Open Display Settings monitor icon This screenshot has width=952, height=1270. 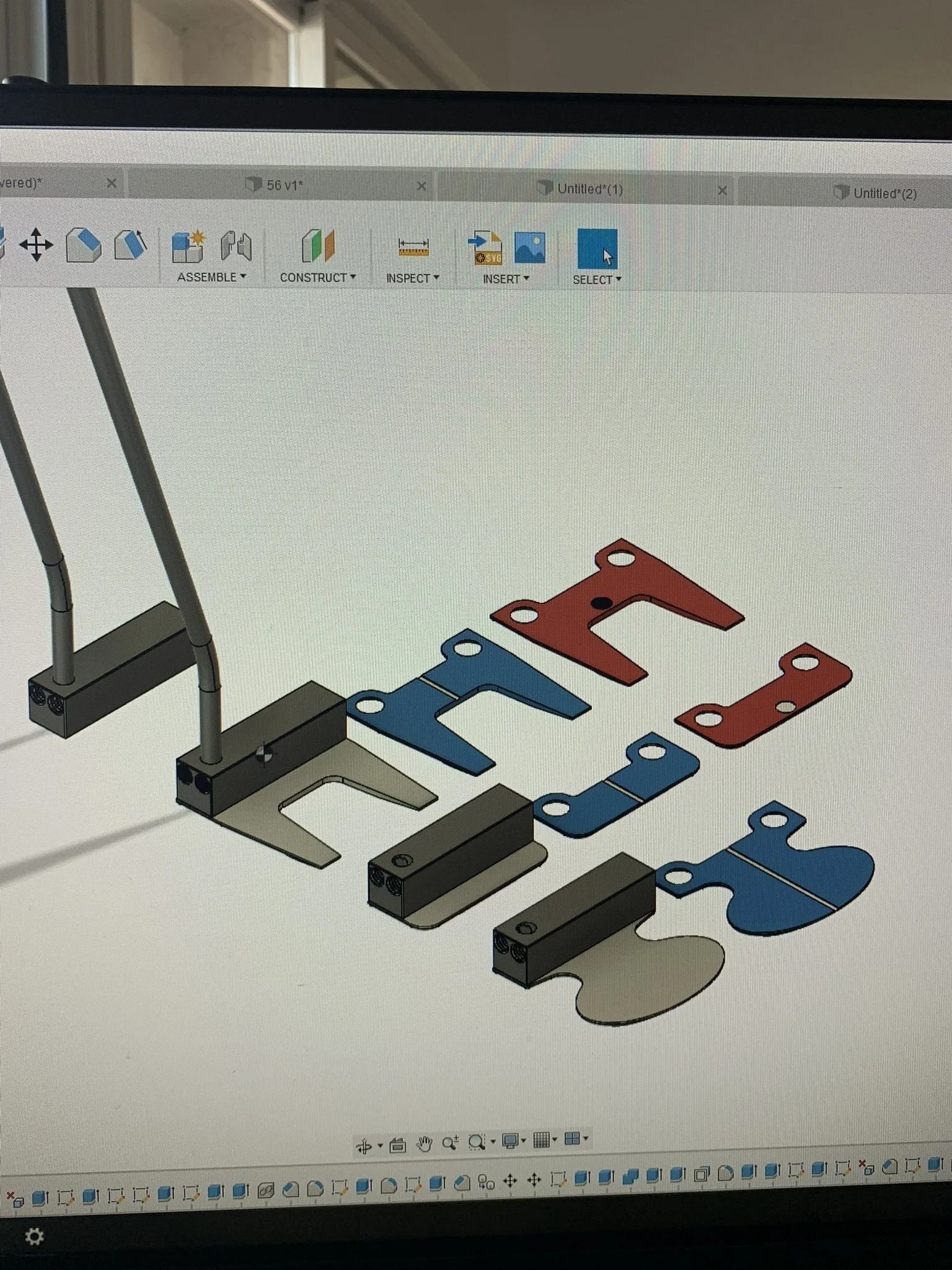511,1141
